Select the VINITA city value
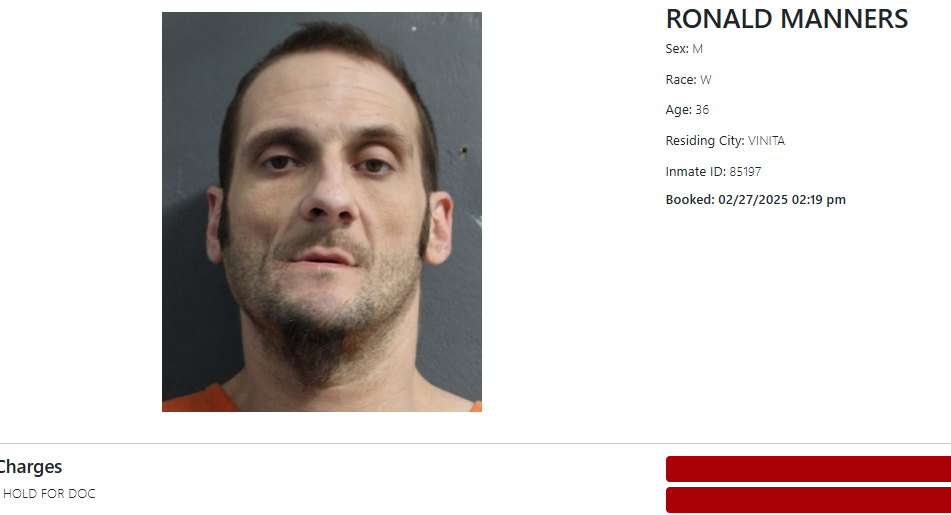Screen dimensions: 951x515 767,141
